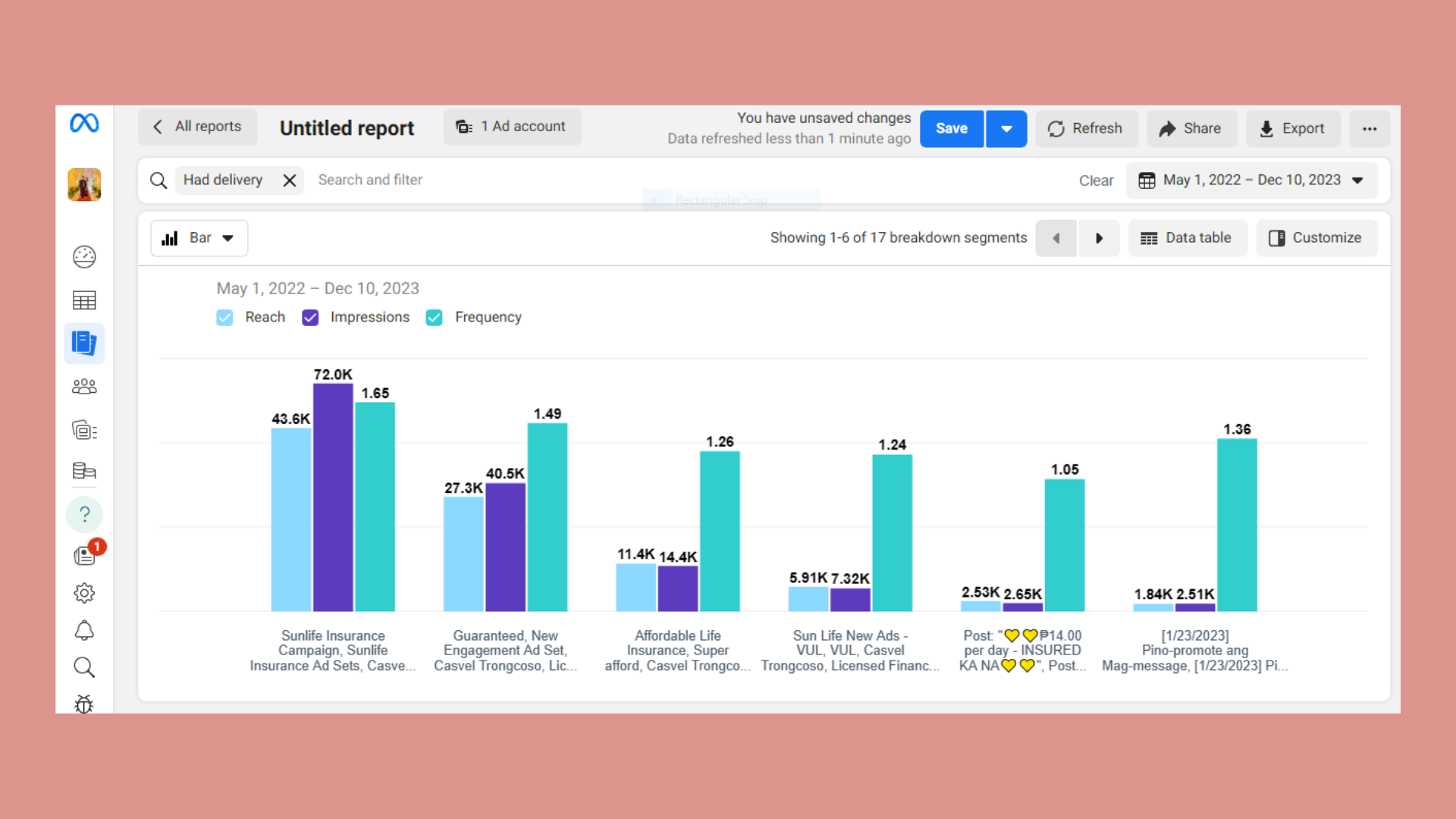The image size is (1456, 819).
Task: Edit the Untitled report title
Action: click(347, 128)
